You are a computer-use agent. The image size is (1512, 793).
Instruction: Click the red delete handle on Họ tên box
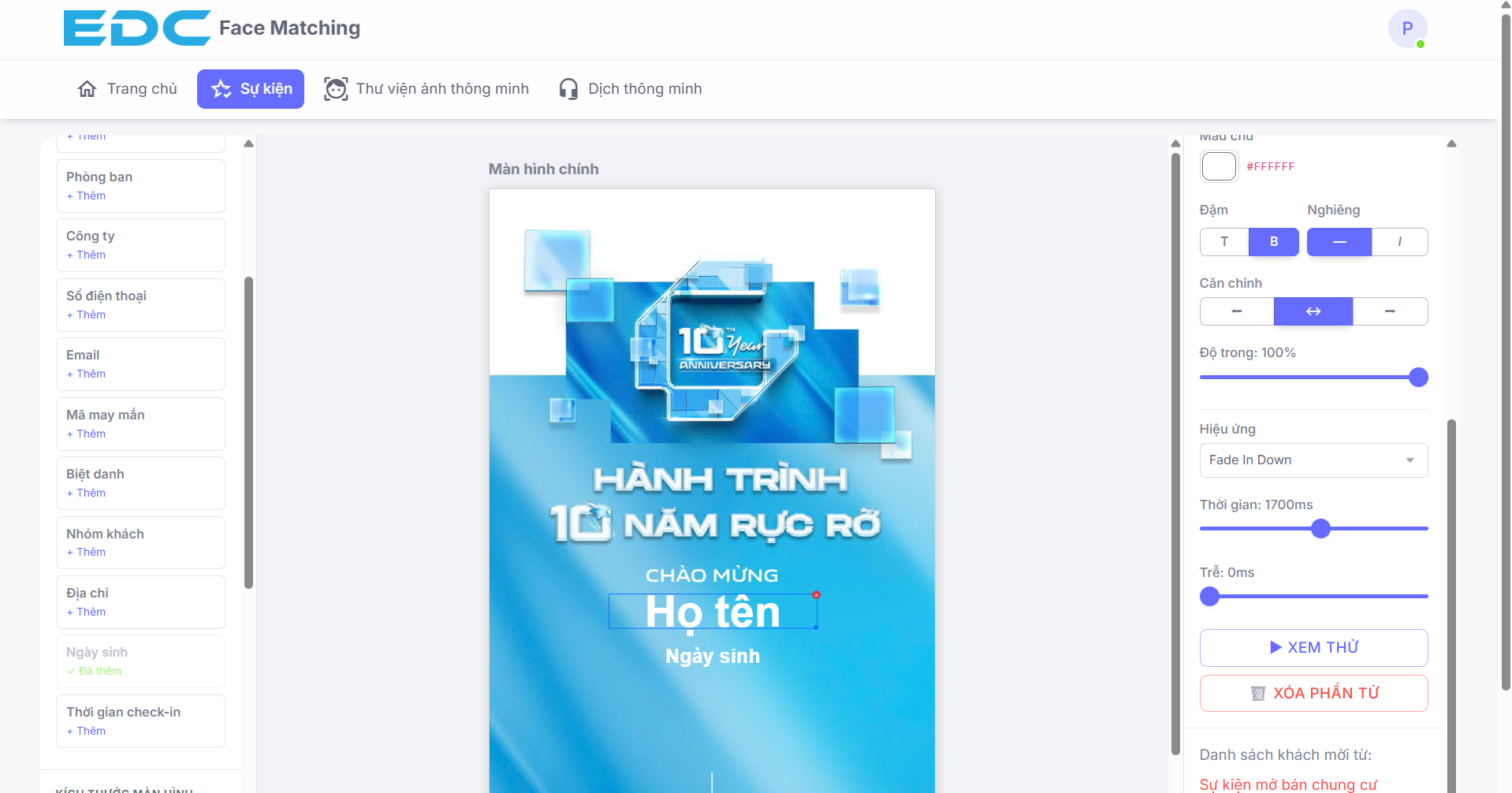[816, 595]
